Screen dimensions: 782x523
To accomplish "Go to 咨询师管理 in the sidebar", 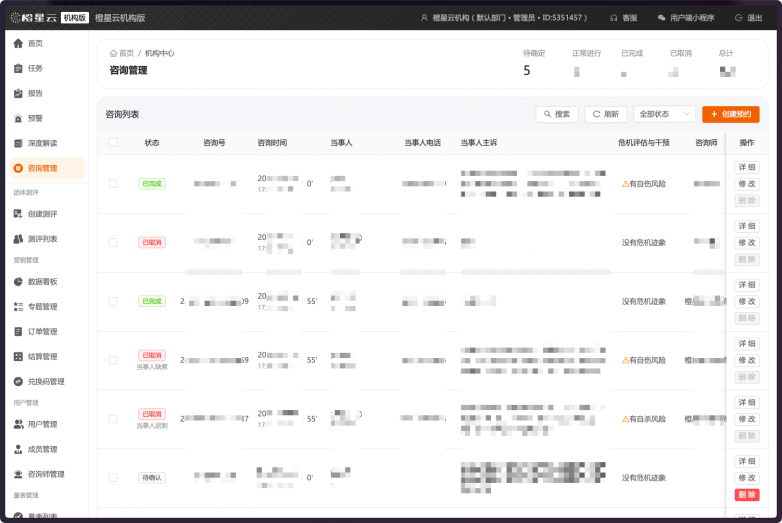I will (x=46, y=474).
